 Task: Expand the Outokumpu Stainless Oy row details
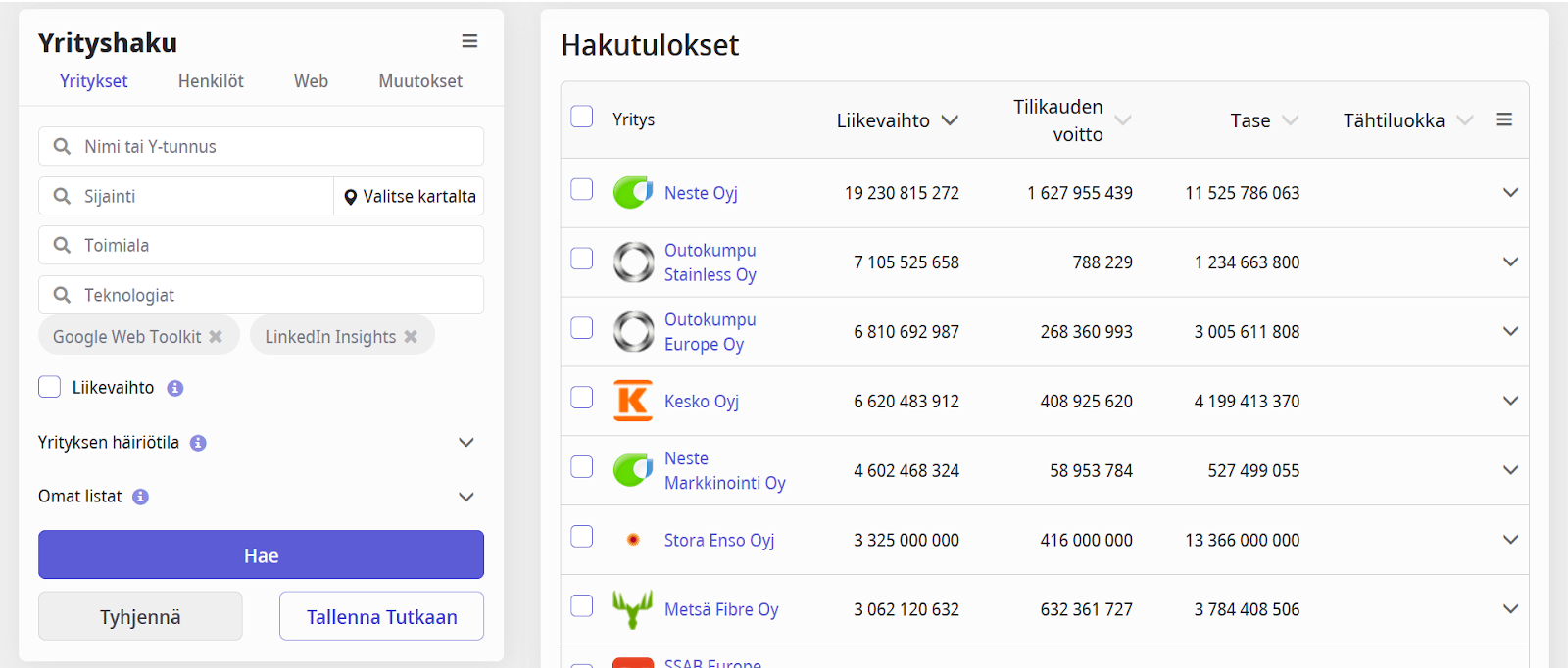click(x=1510, y=262)
